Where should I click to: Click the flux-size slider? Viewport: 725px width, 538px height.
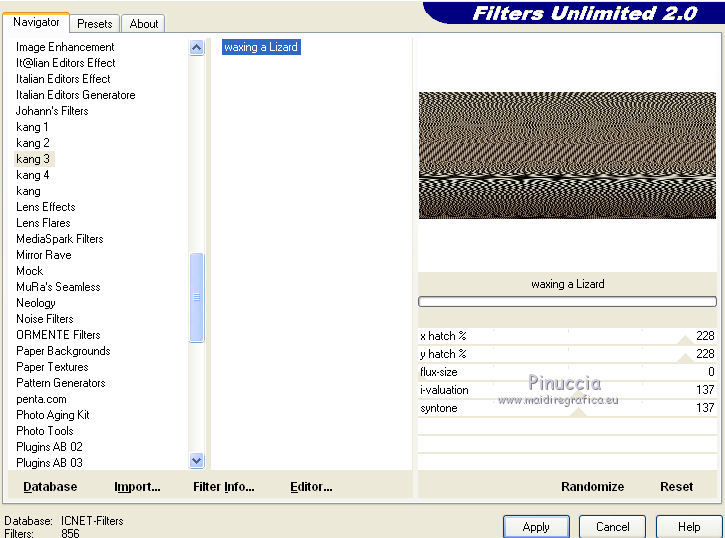point(567,372)
